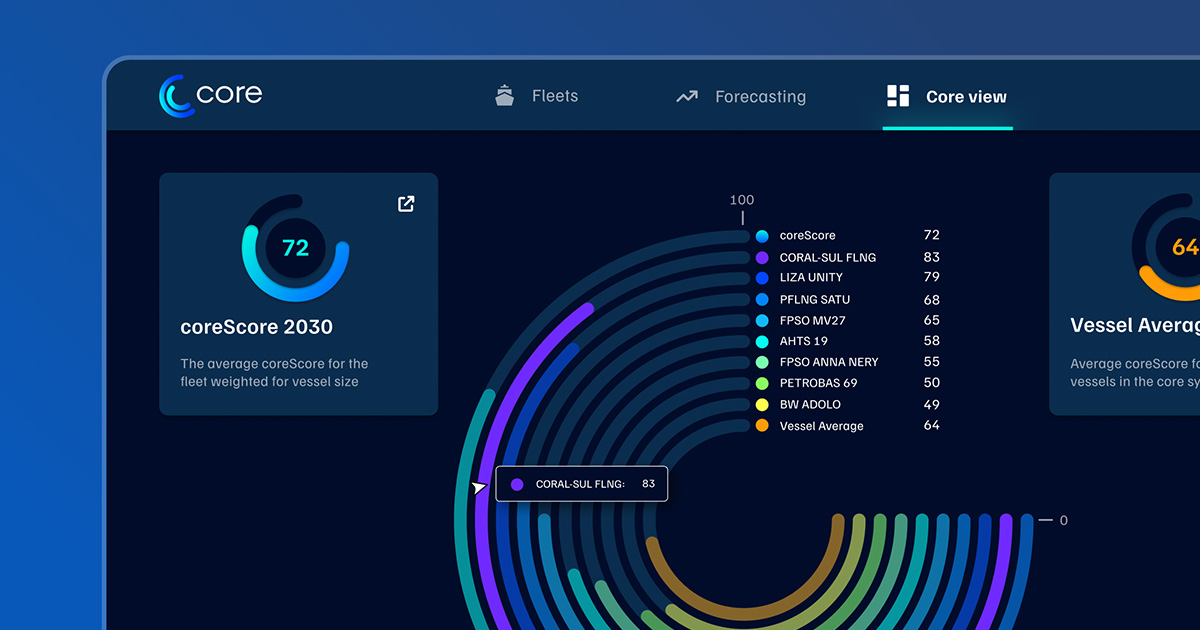Click the AHTS 19 value 58
This screenshot has width=1200, height=630.
(x=931, y=342)
